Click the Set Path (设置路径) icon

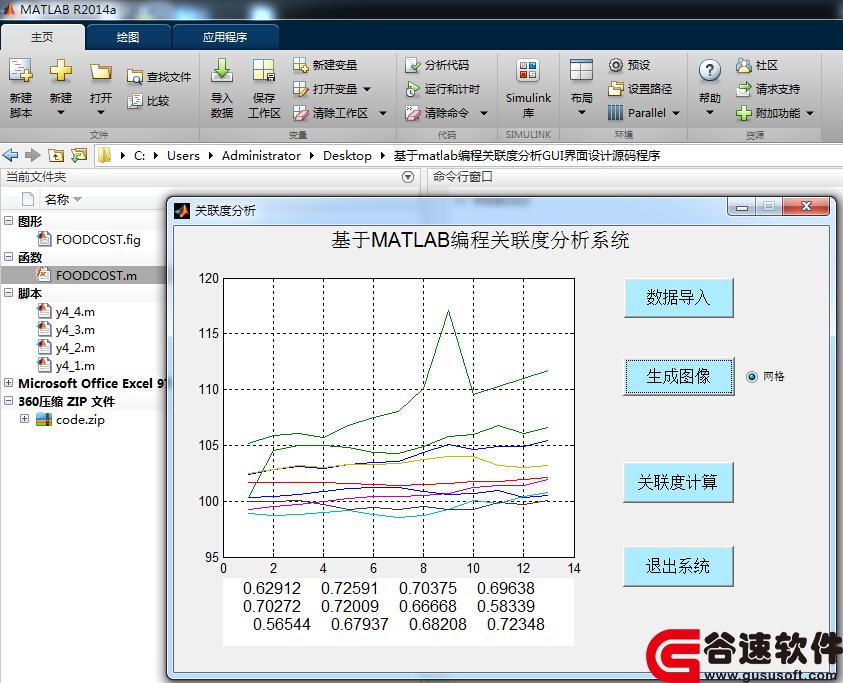pos(616,89)
